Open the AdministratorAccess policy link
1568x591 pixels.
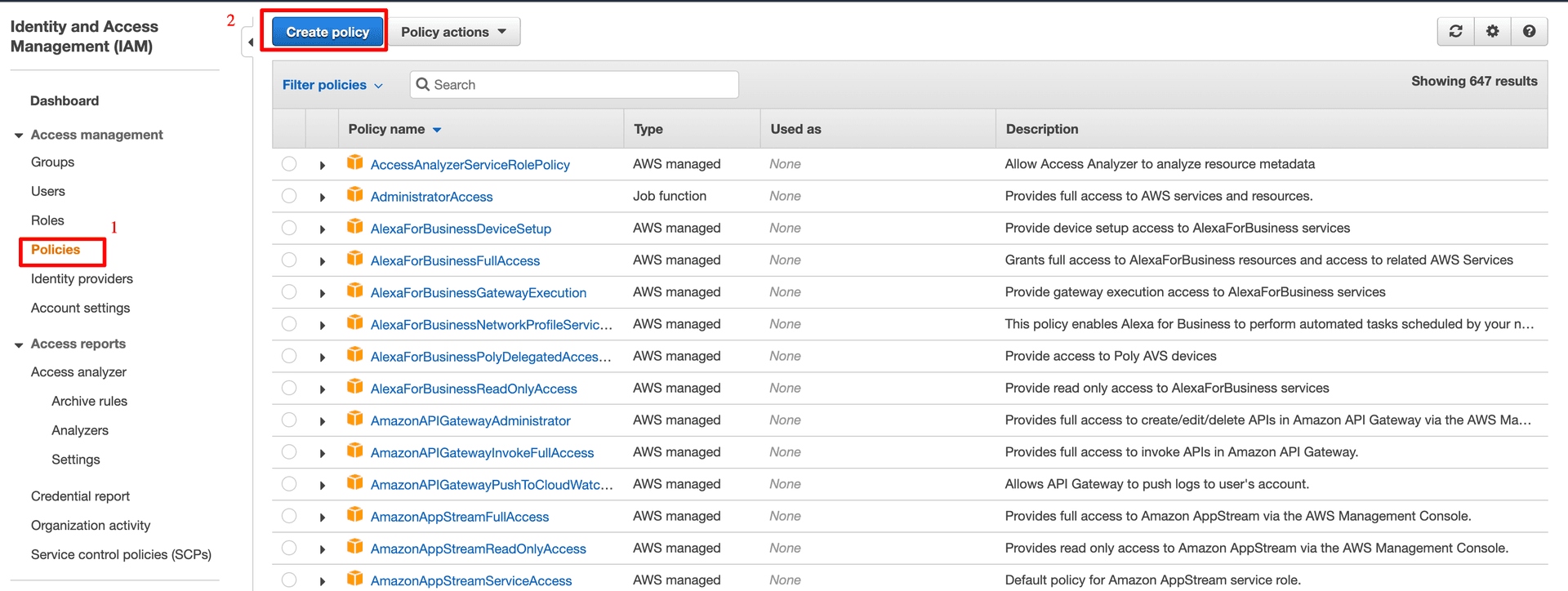tap(431, 197)
